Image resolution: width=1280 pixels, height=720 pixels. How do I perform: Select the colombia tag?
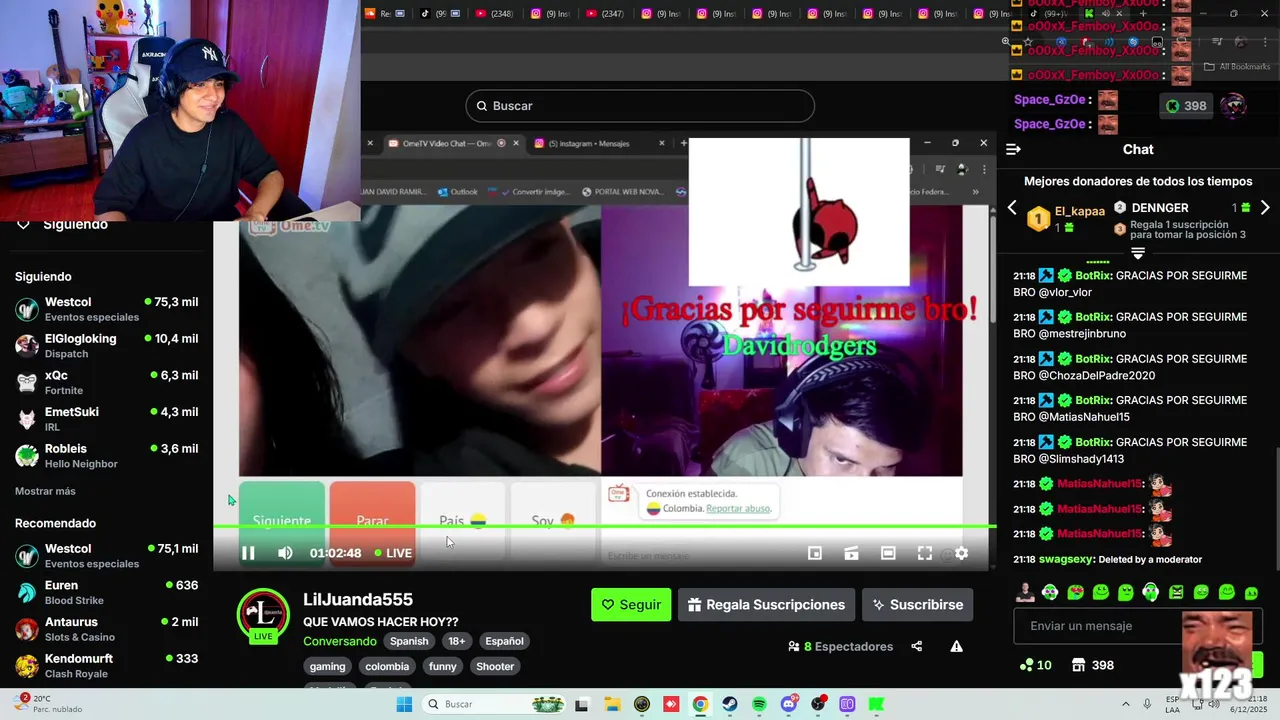[x=387, y=666]
